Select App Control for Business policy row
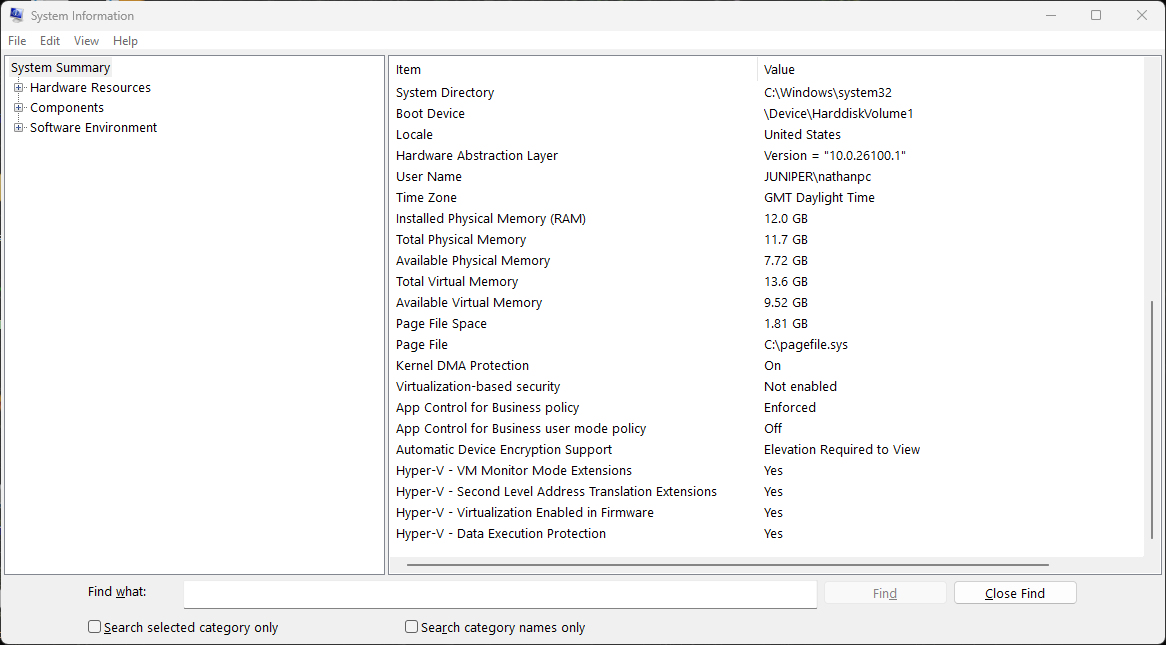The width and height of the screenshot is (1166, 645). pos(766,408)
